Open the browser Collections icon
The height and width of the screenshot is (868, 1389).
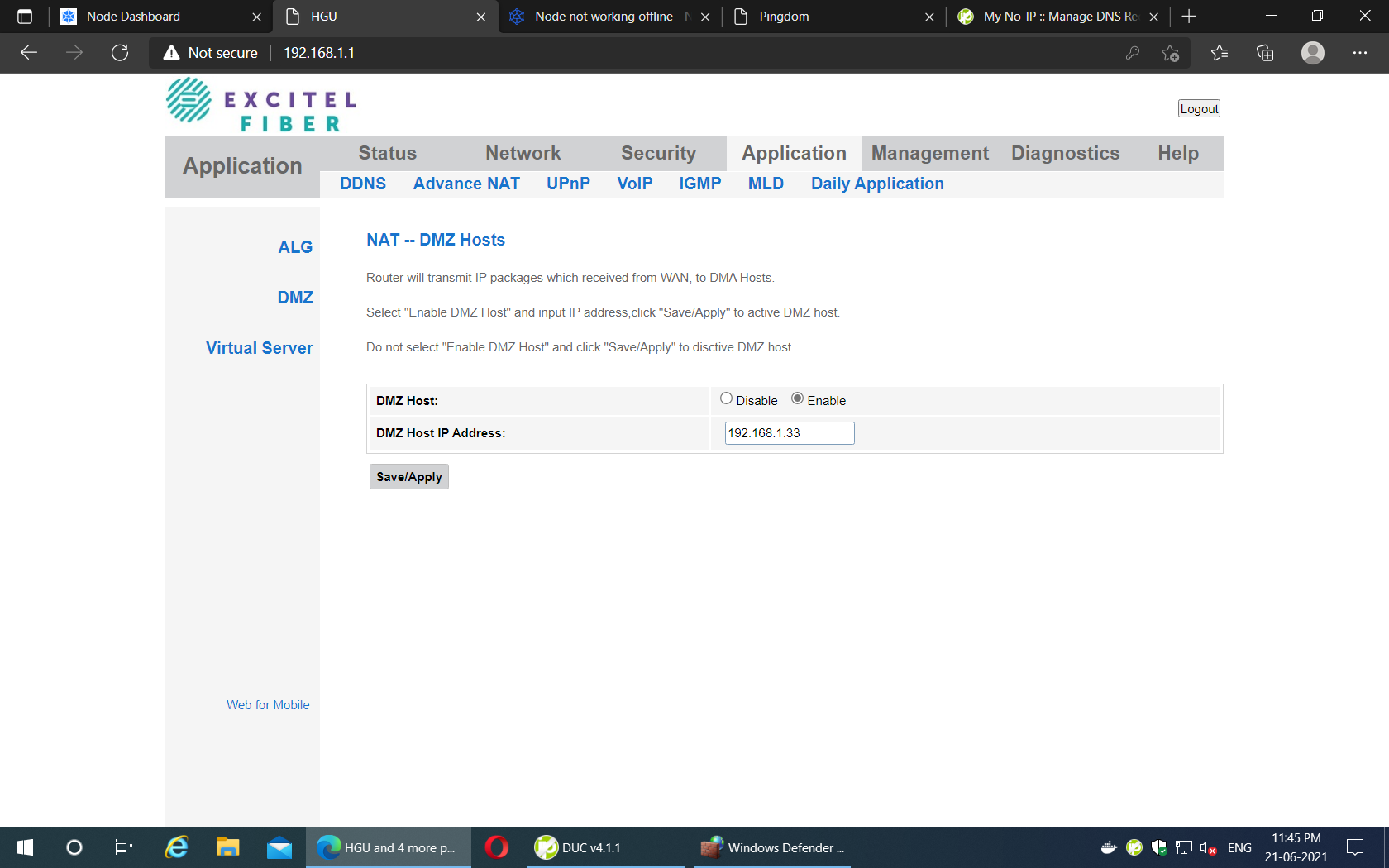click(x=1265, y=53)
